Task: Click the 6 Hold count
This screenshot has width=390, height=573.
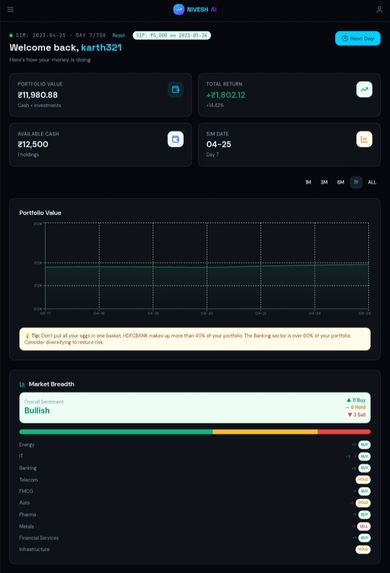Action: pos(356,407)
